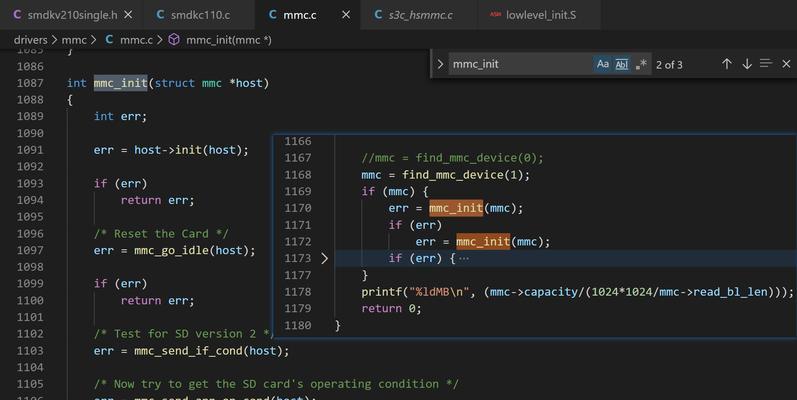Click the find input containing mmc_init
This screenshot has height=400, width=797.
click(519, 64)
